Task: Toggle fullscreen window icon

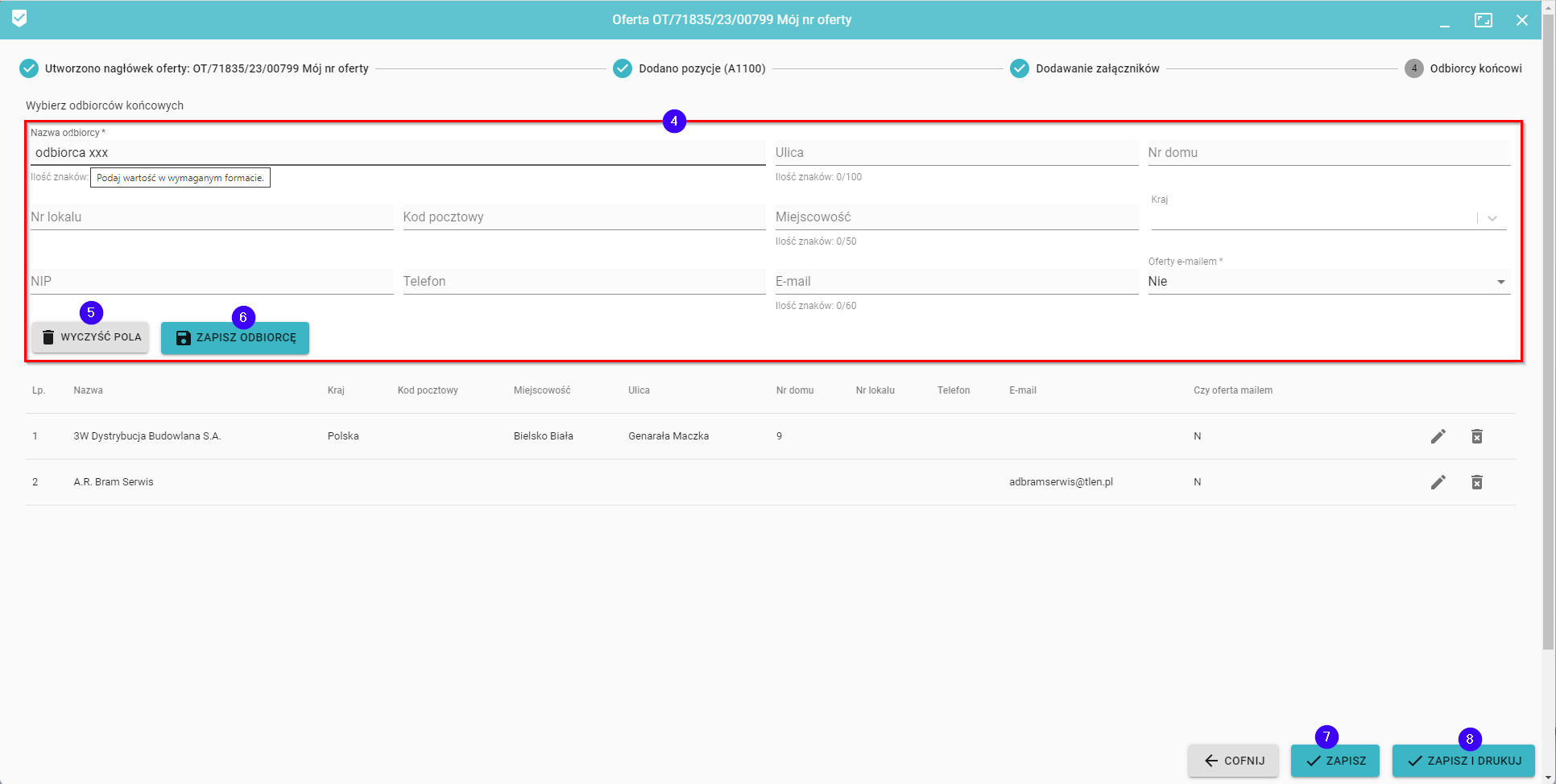Action: [x=1483, y=20]
